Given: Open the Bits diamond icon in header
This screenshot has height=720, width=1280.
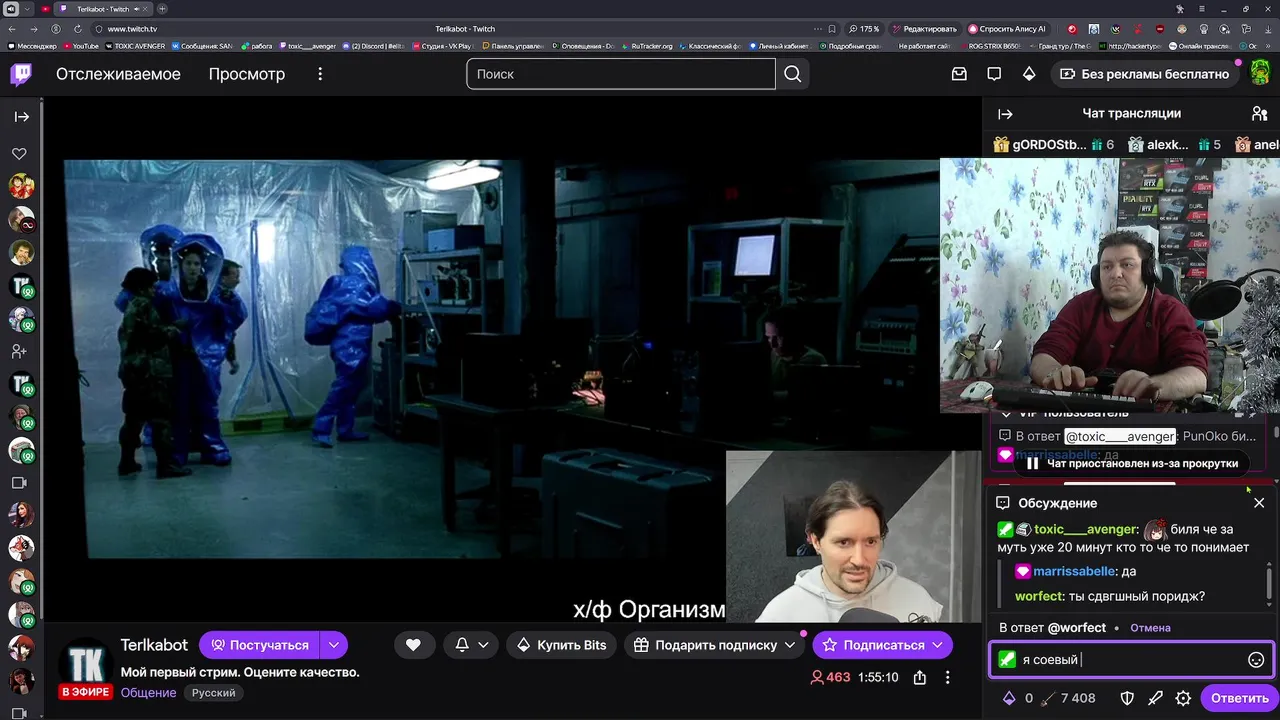Looking at the screenshot, I should click(1029, 74).
